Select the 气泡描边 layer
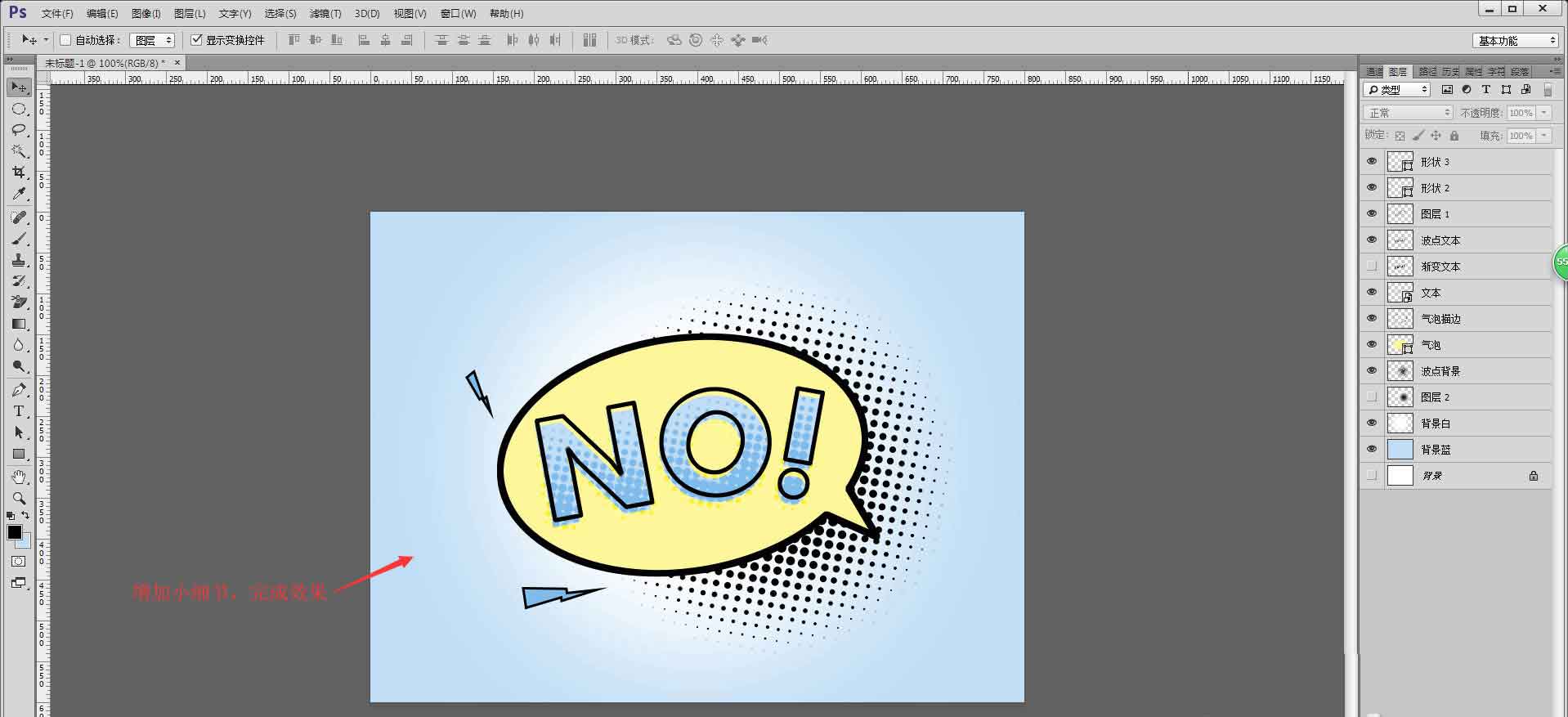Image resolution: width=1568 pixels, height=717 pixels. (x=1457, y=319)
